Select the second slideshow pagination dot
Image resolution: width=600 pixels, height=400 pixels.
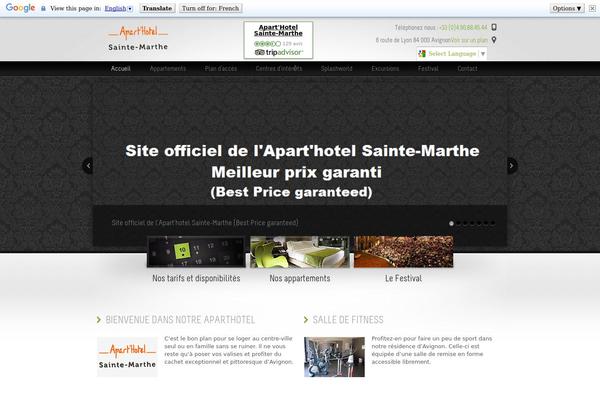[458, 223]
